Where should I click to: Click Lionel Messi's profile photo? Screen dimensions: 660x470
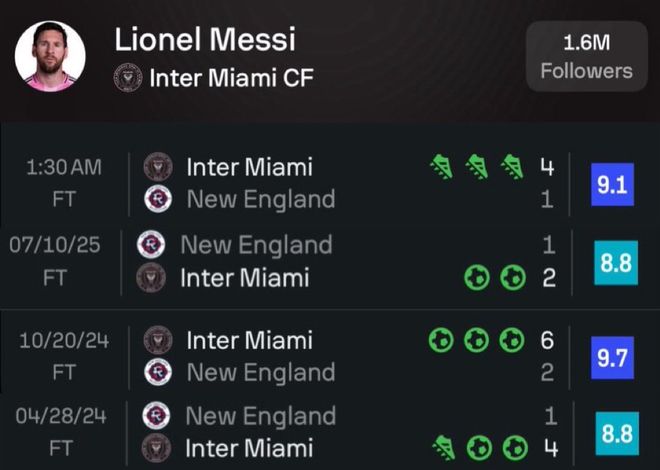[x=50, y=56]
